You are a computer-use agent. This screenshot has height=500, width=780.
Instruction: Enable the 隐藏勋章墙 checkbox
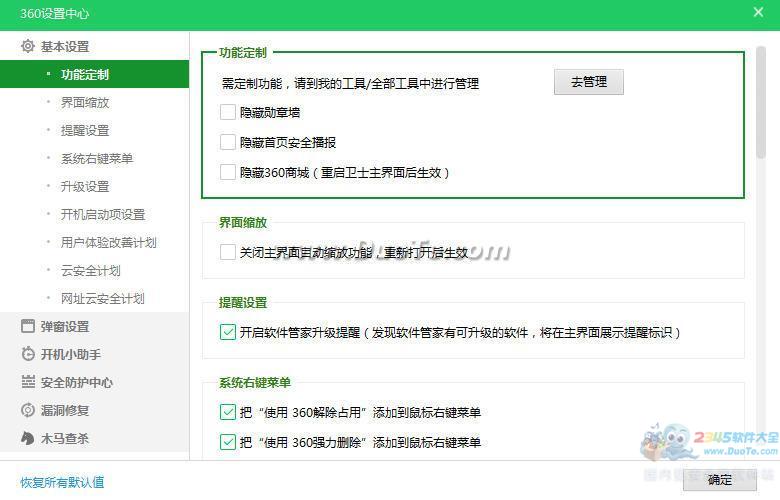[228, 112]
